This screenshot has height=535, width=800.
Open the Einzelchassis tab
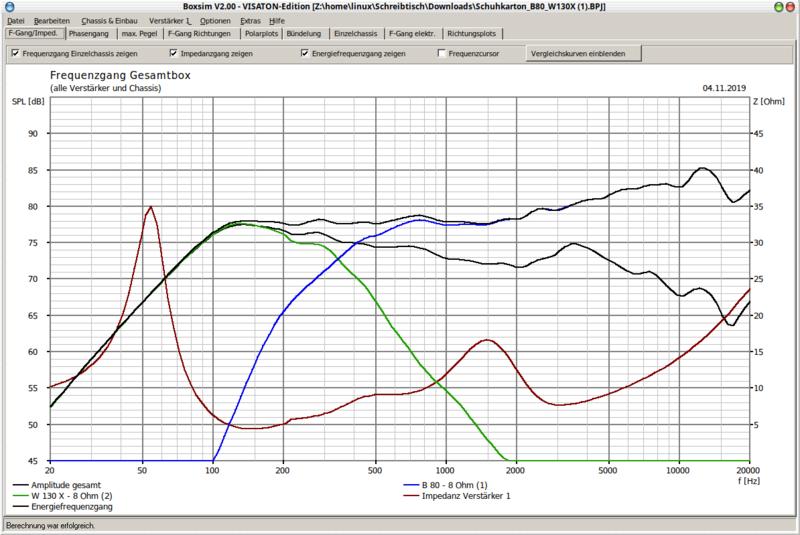point(356,34)
